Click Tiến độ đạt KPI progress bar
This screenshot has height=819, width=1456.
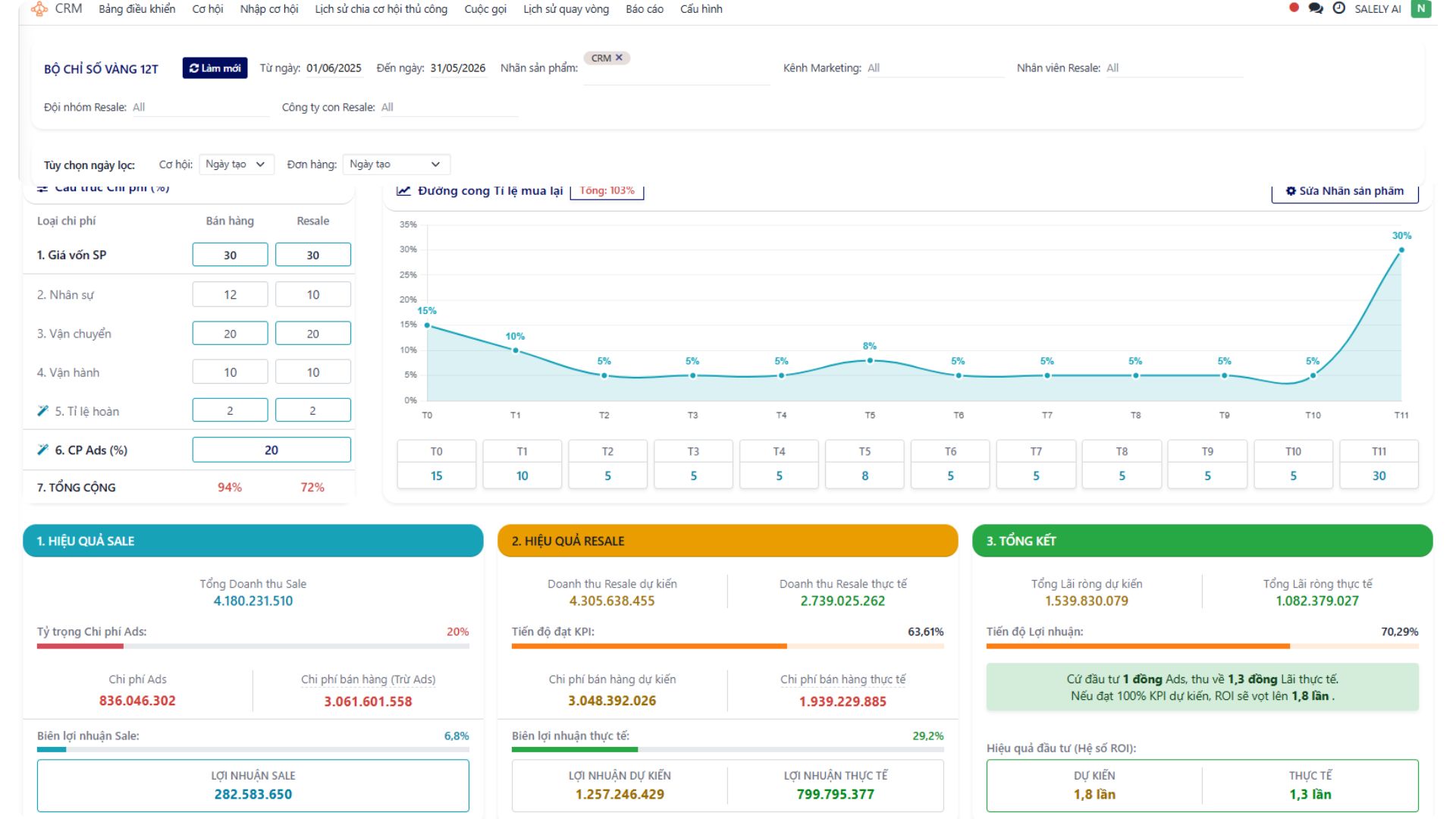[x=728, y=646]
